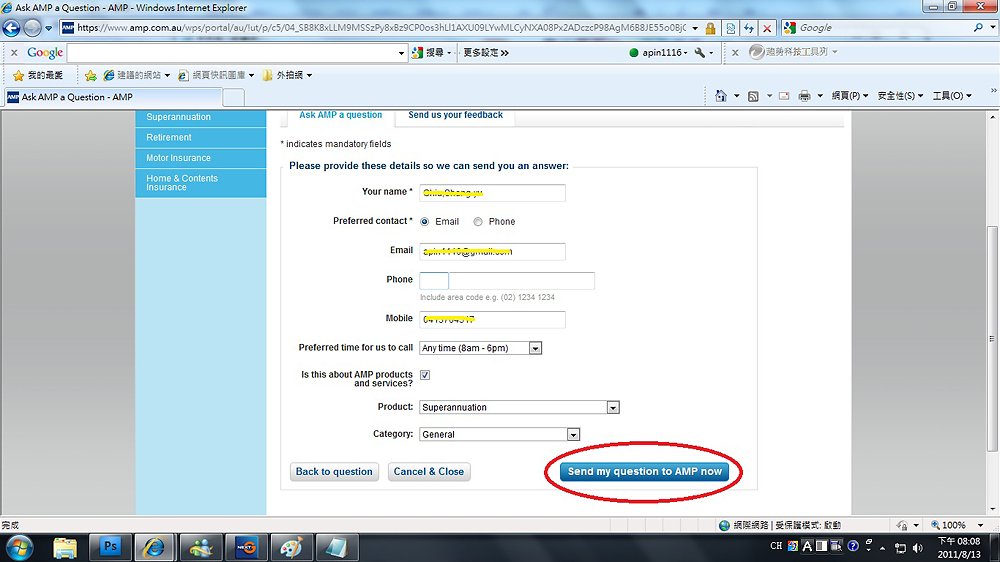Click the Phone area code field
1000x562 pixels.
(x=434, y=281)
